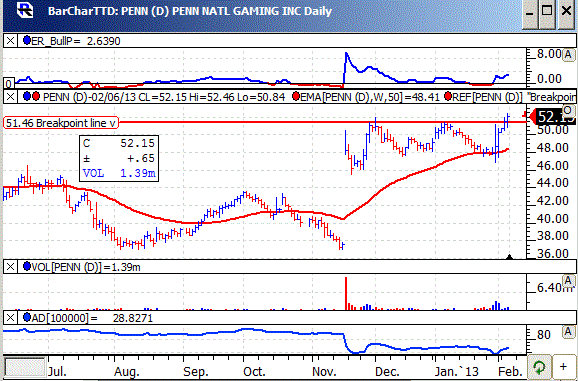Image resolution: width=578 pixels, height=381 pixels.
Task: Click the 'Feb.' date axis label
Action: click(510, 371)
